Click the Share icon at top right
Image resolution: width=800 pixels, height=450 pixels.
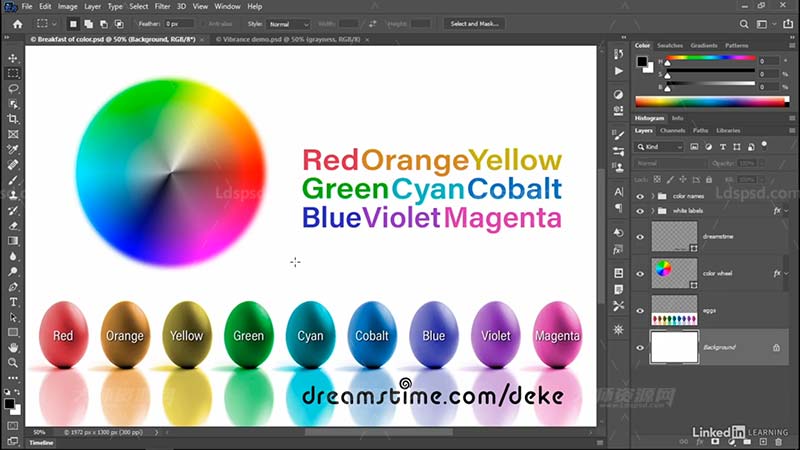click(x=788, y=24)
